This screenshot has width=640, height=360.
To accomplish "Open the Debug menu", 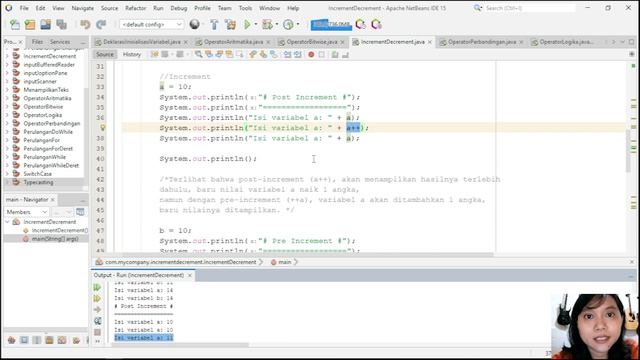I will point(178,8).
